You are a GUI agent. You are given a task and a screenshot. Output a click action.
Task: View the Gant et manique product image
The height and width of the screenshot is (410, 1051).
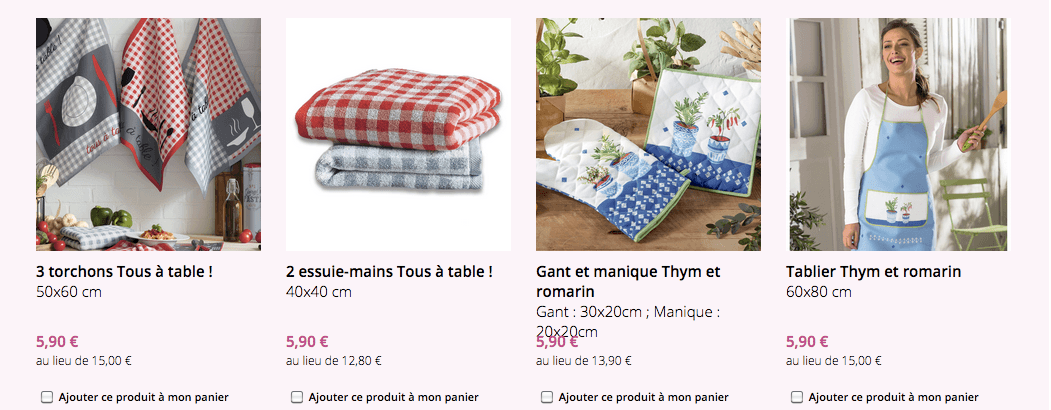[x=648, y=134]
